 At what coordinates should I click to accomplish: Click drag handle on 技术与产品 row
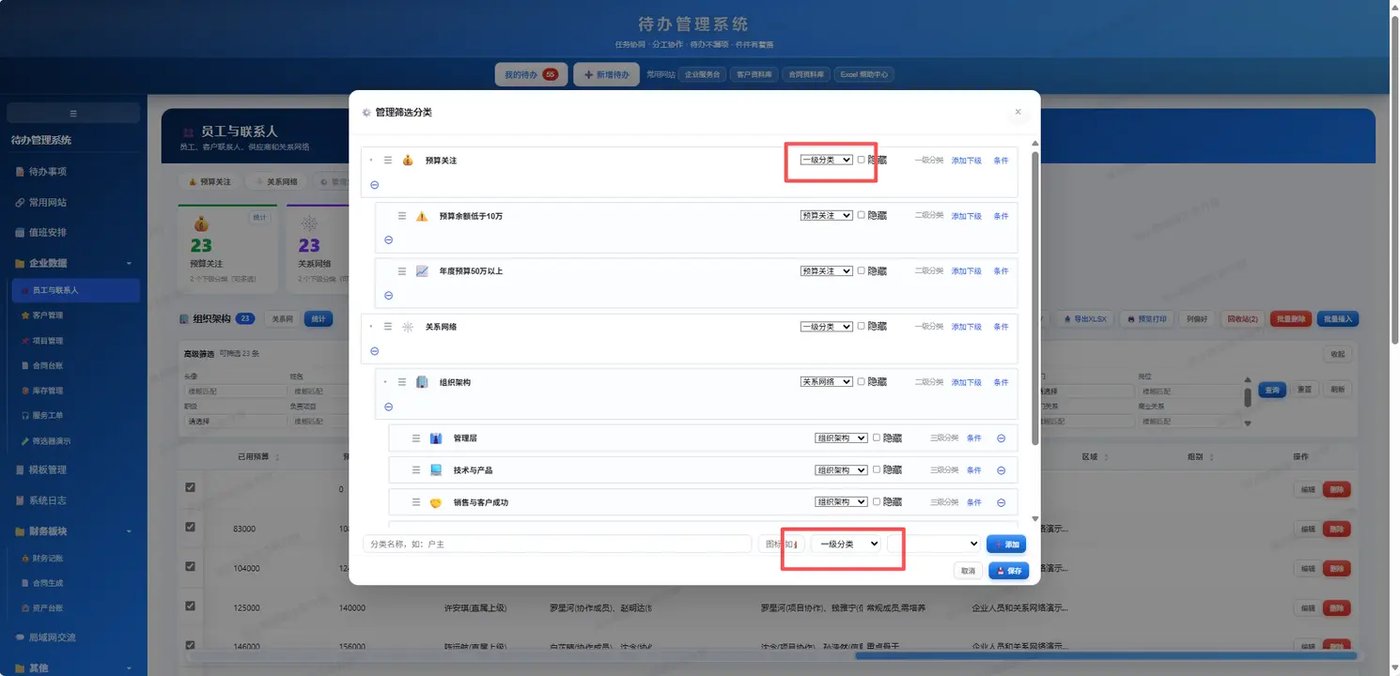pyautogui.click(x=416, y=470)
